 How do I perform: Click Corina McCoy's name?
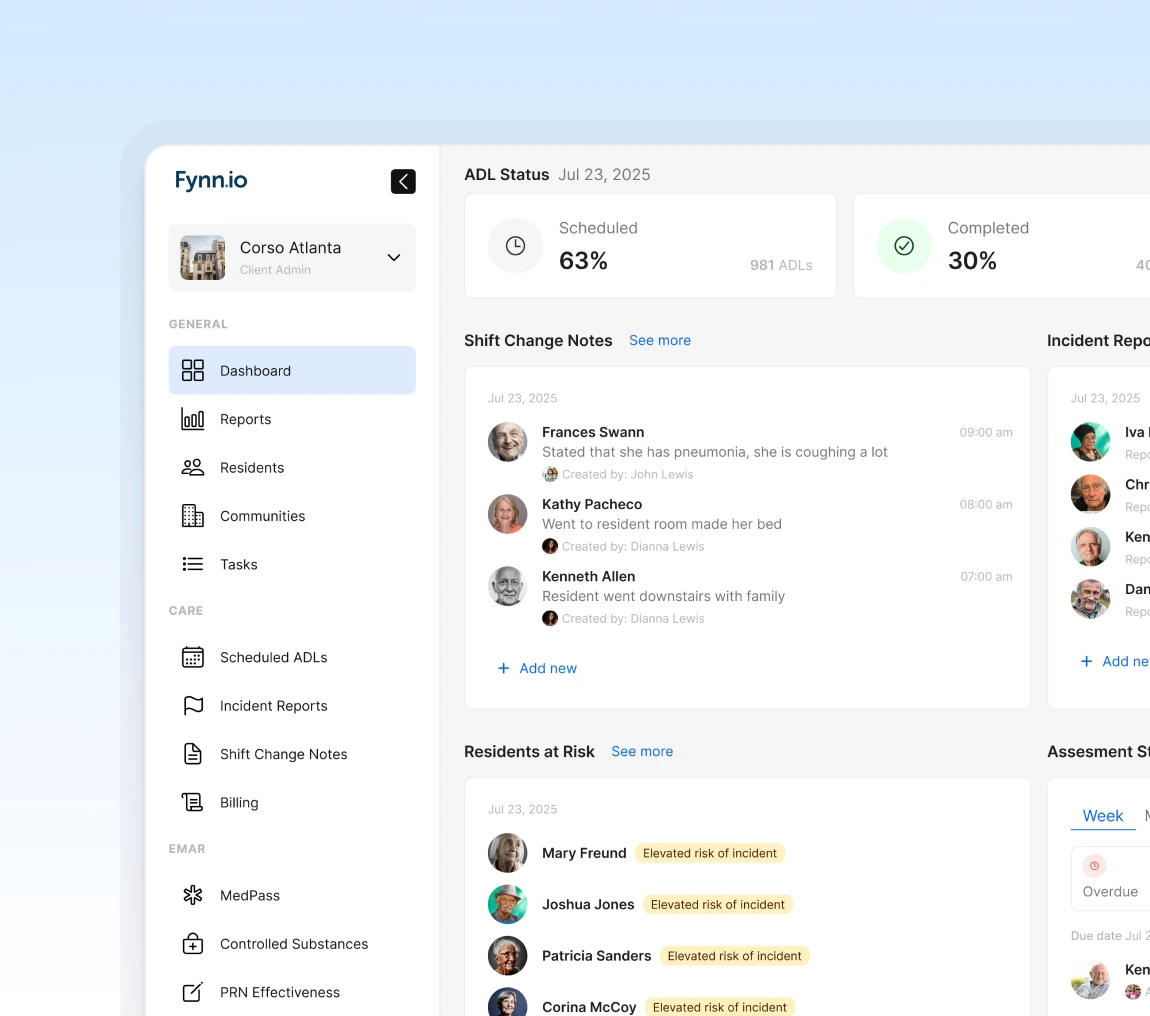pyautogui.click(x=589, y=1007)
